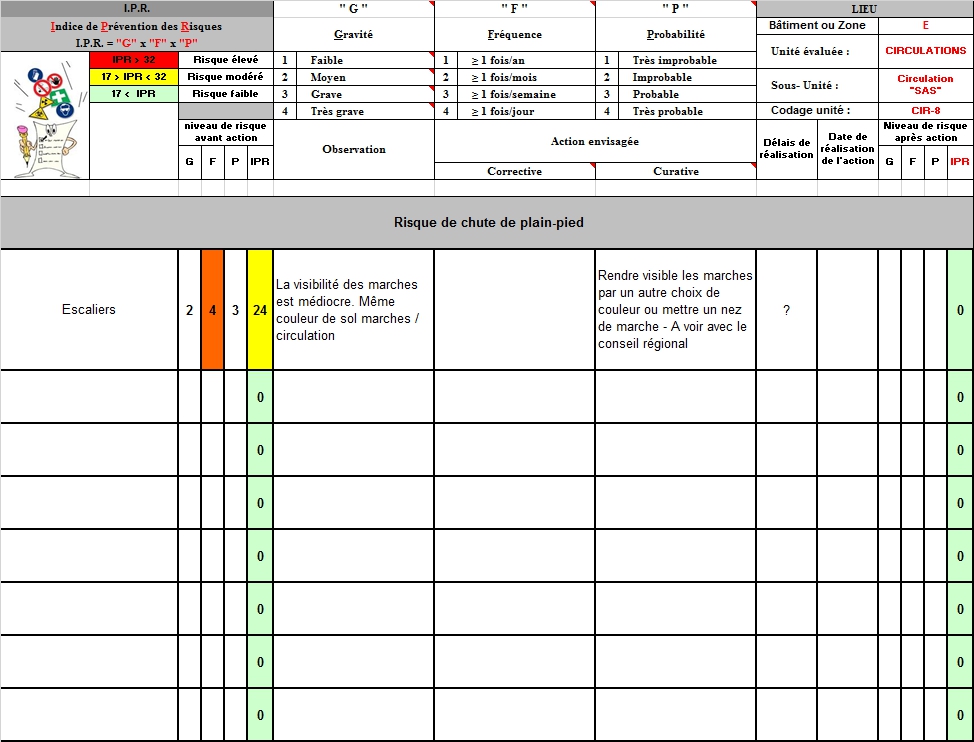Select the red "CIRCULATIONS" unit value
The width and height of the screenshot is (974, 742).
[925, 51]
